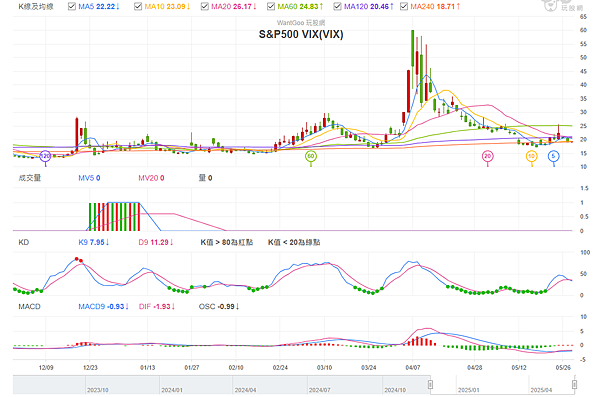Click the D9 11.29 indicator value

tap(156, 242)
